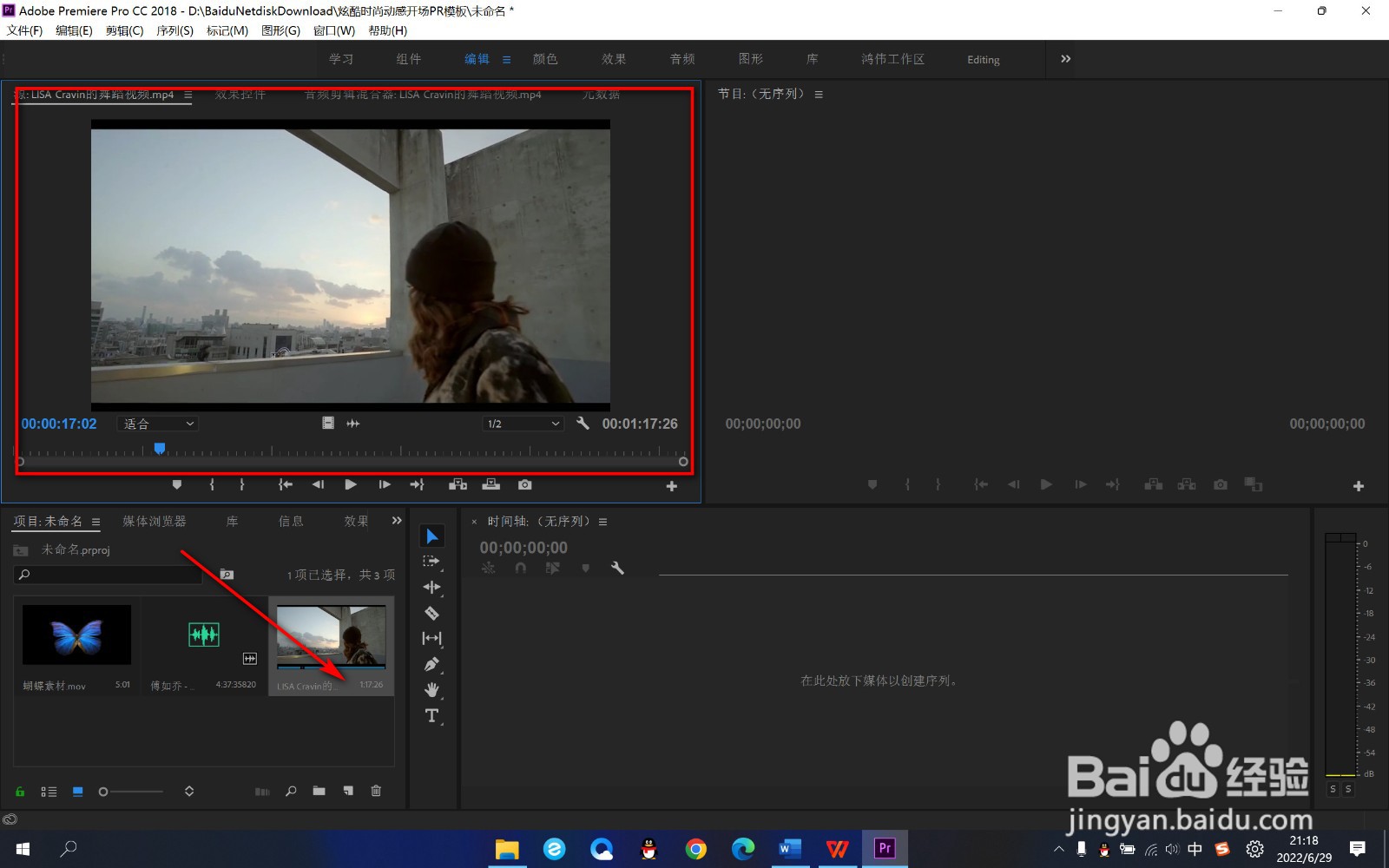Click the Source monitor playhead marker

(160, 449)
